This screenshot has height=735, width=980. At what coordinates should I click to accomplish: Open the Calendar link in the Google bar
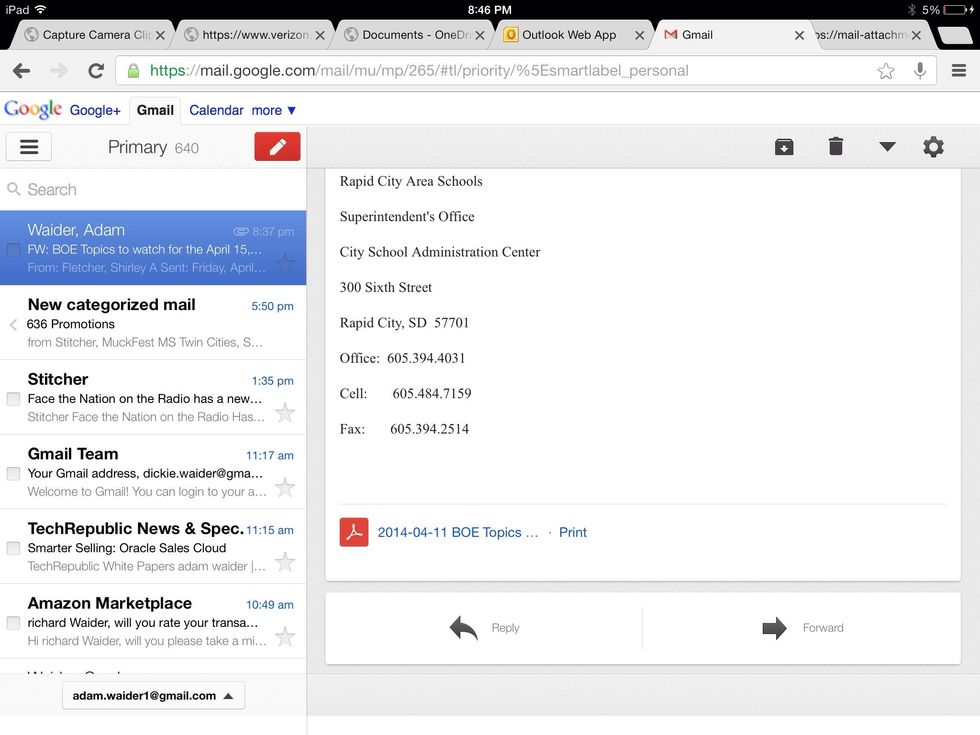pos(215,110)
